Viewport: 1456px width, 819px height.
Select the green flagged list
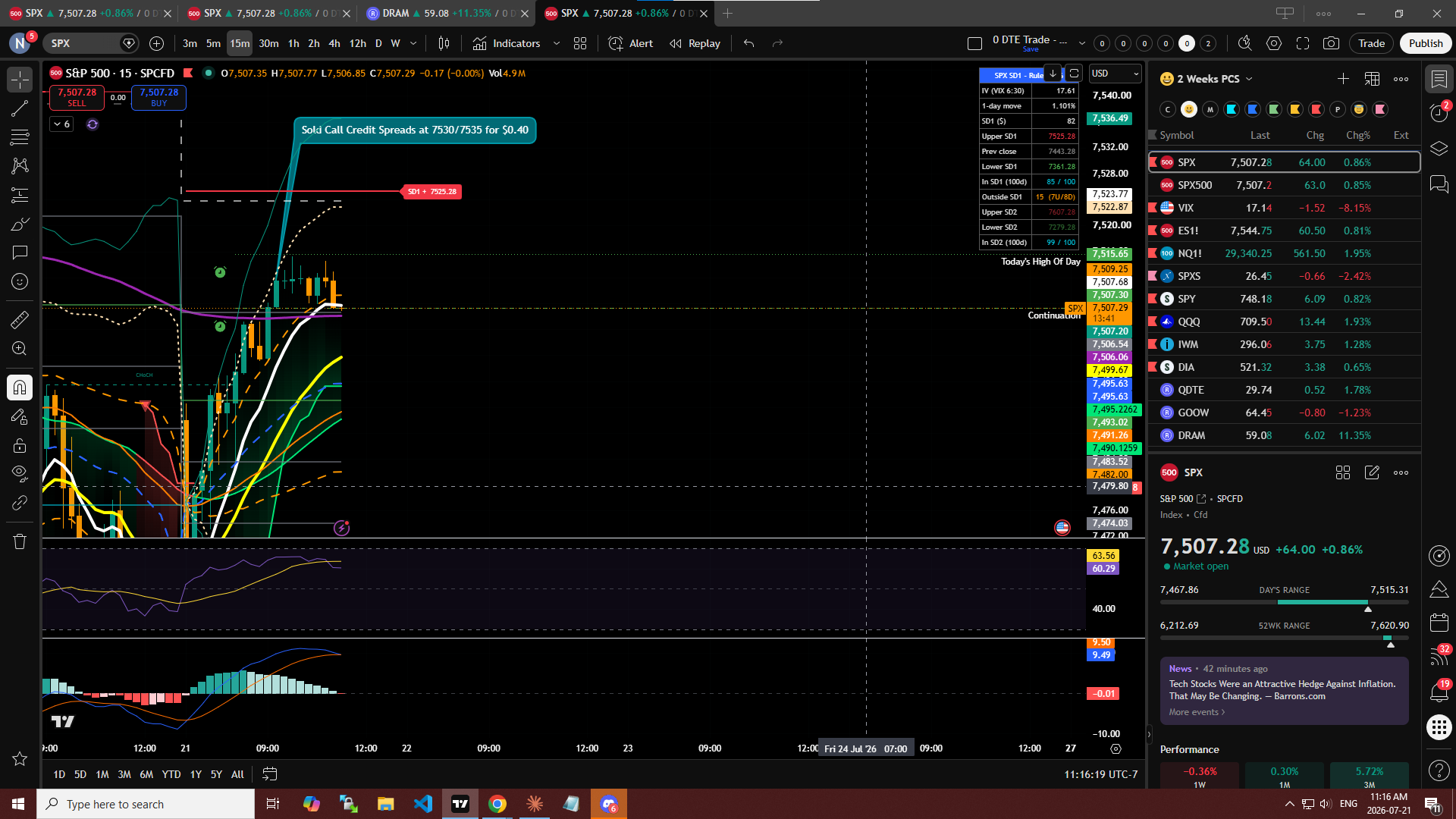coord(1274,109)
